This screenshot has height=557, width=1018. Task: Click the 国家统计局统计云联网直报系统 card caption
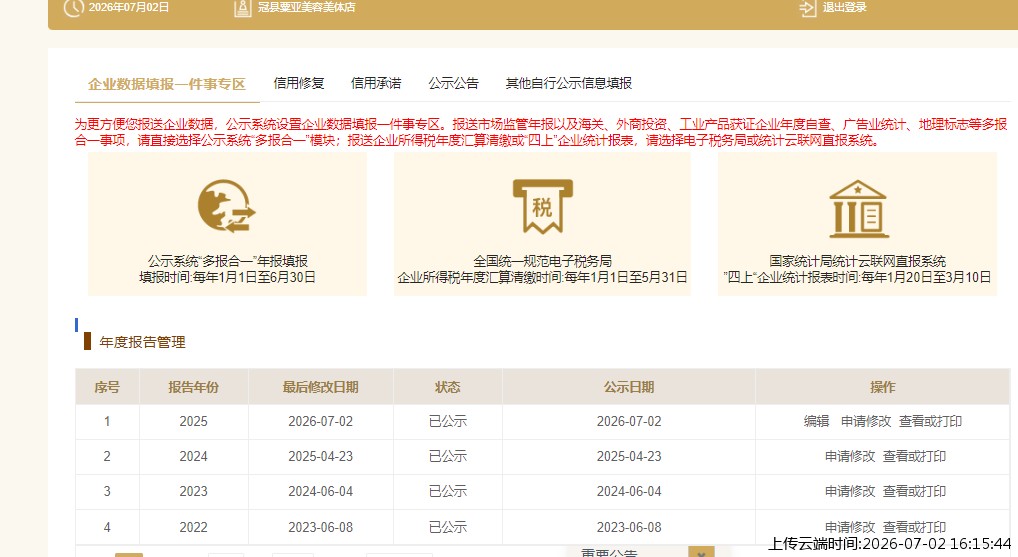(x=858, y=261)
